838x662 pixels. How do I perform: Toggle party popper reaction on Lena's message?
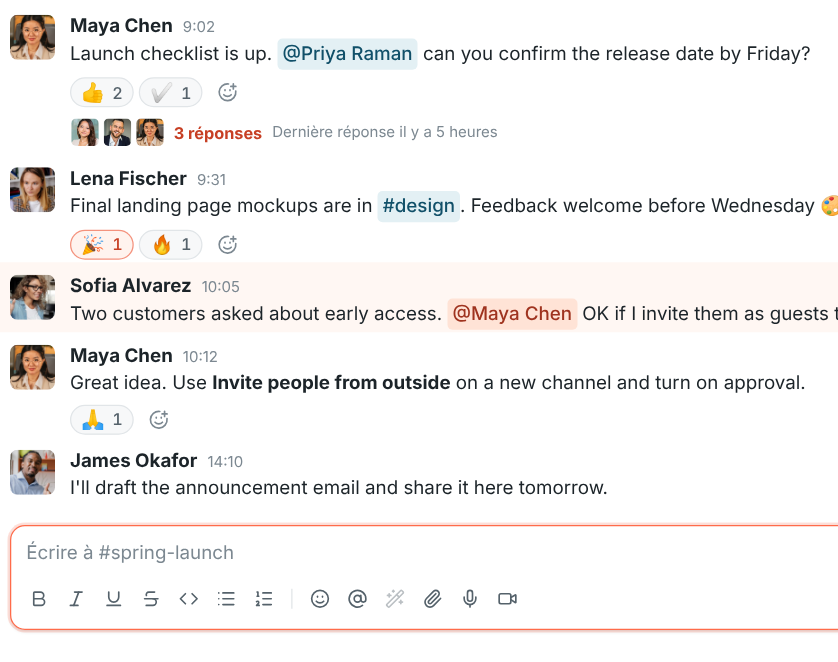click(102, 245)
